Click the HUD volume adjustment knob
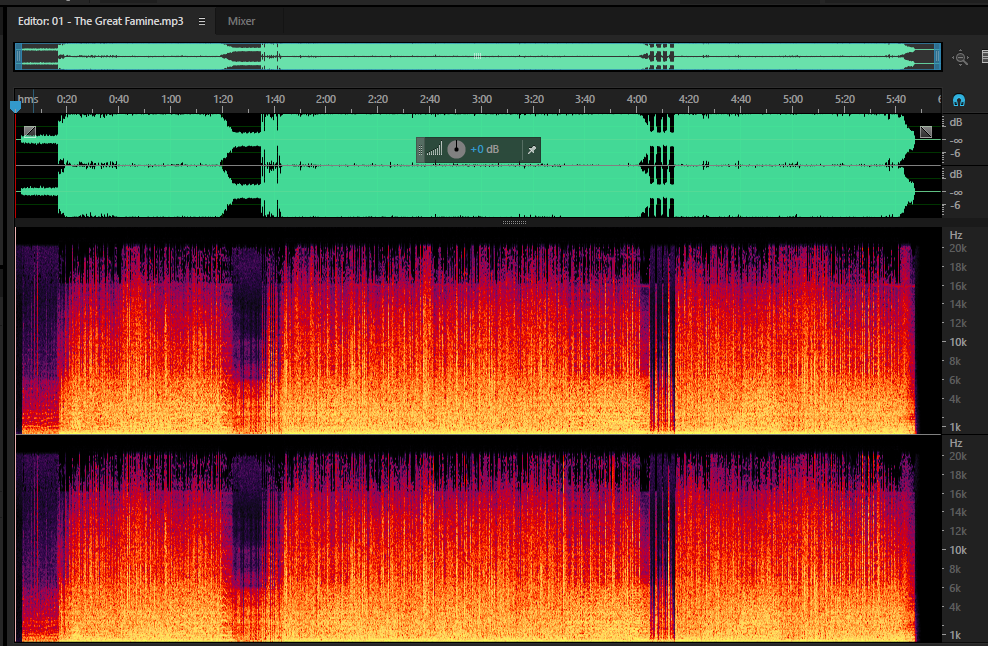Viewport: 988px width, 646px height. point(456,149)
